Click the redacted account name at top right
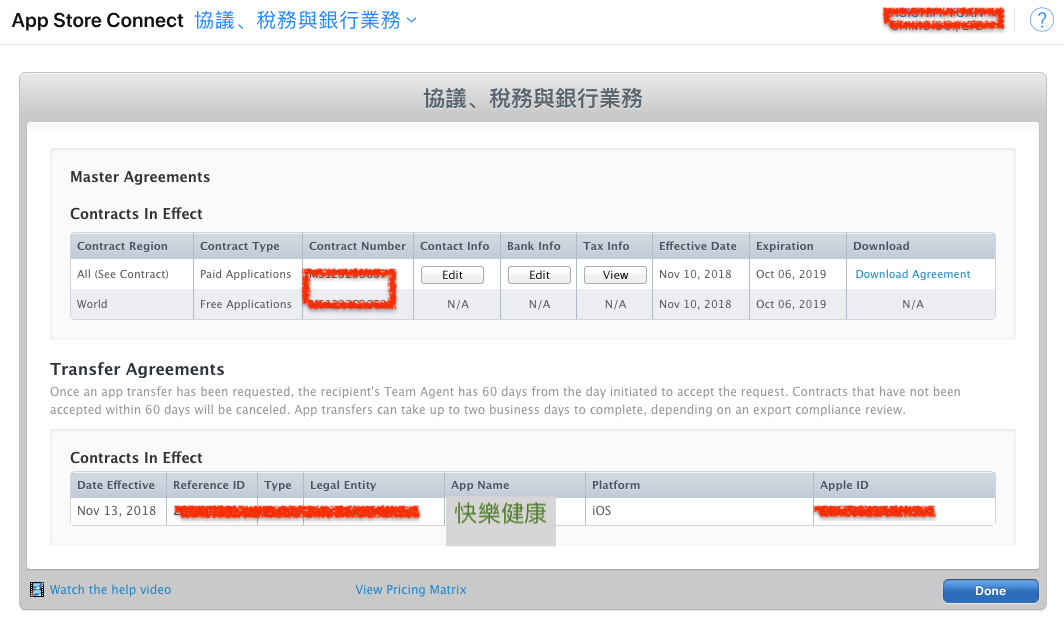 pyautogui.click(x=943, y=20)
